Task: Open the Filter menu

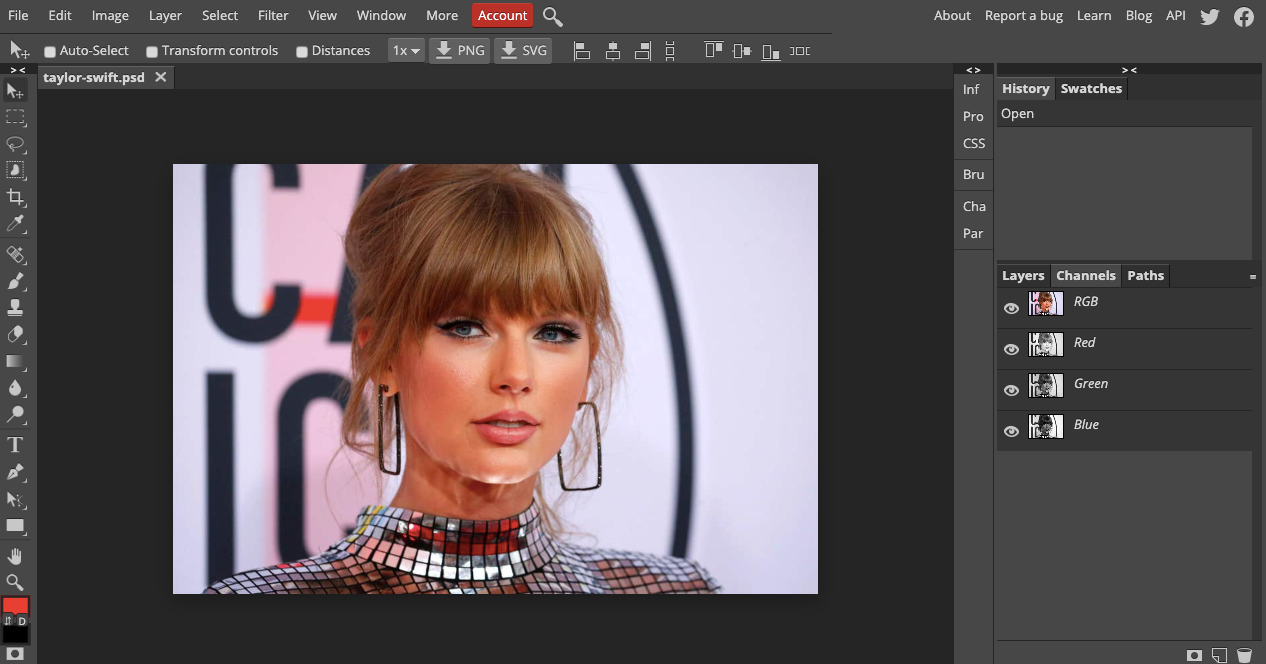Action: tap(273, 15)
